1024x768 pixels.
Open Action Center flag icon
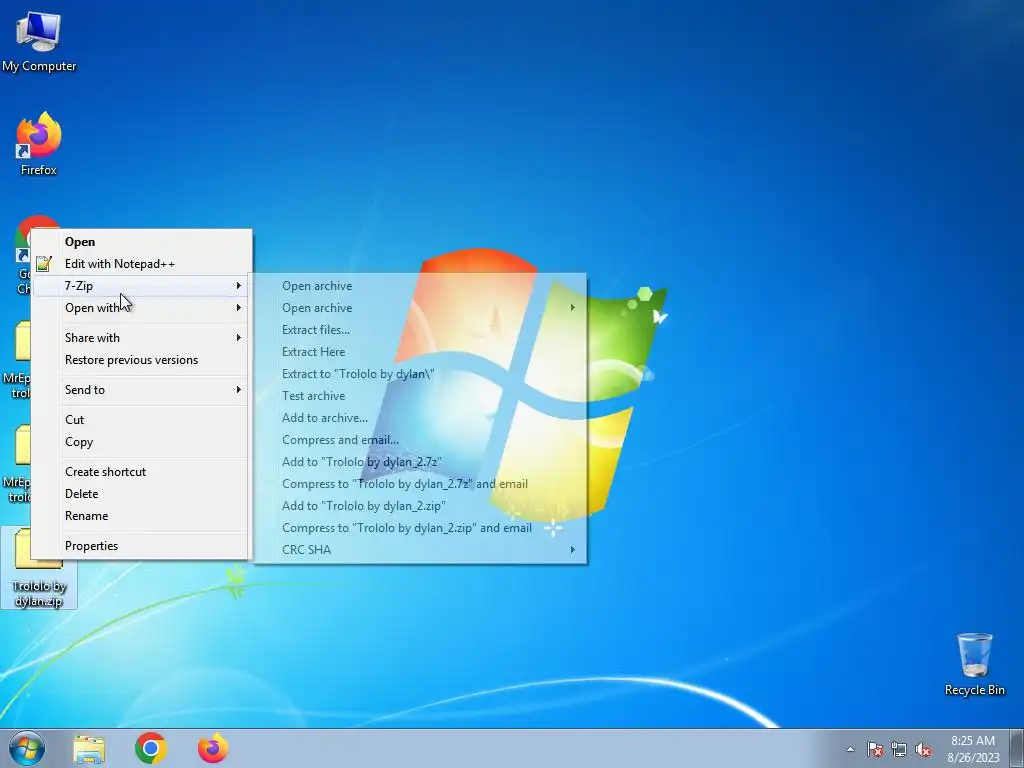point(875,749)
